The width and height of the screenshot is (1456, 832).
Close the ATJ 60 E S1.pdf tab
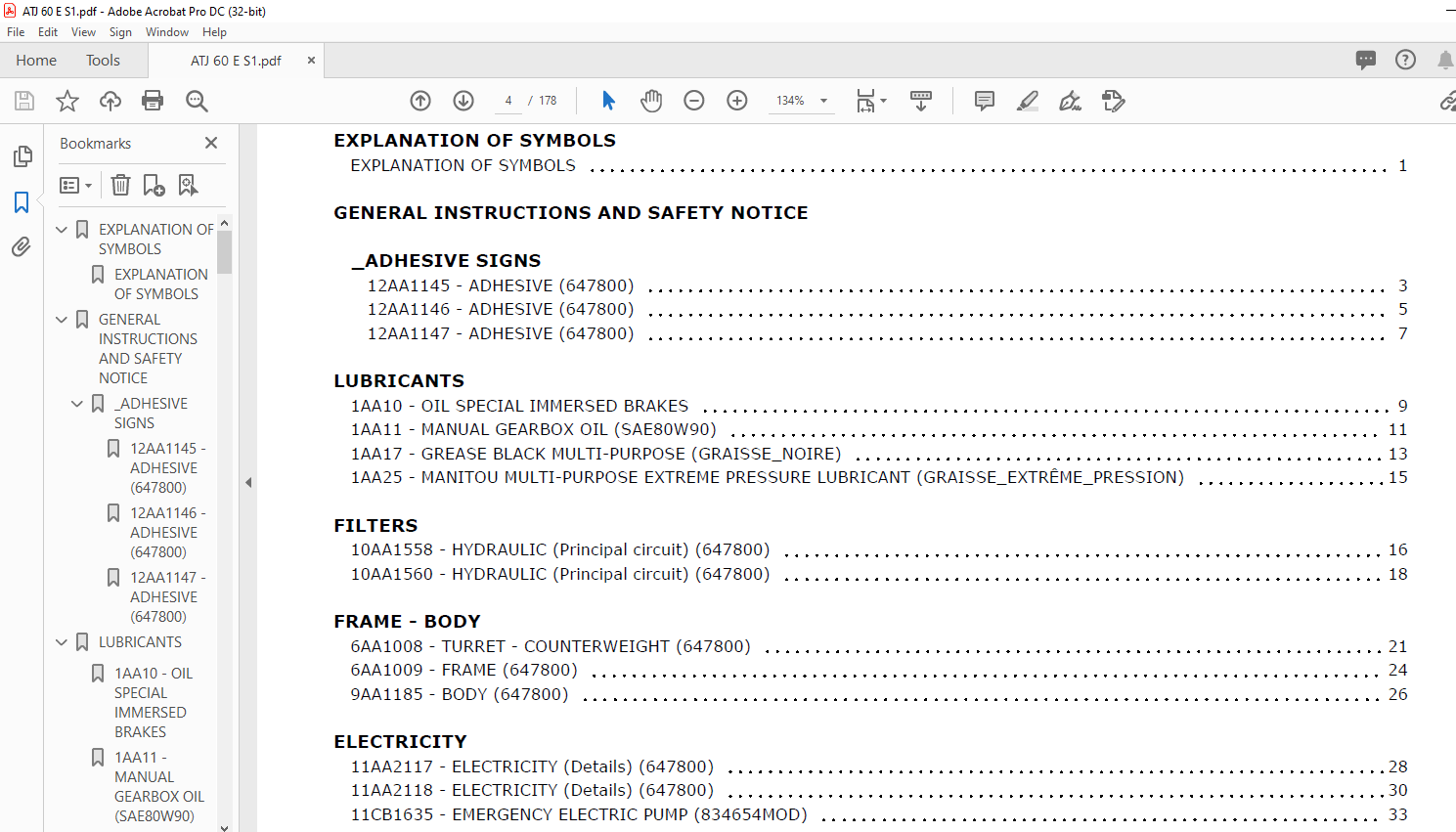(311, 61)
